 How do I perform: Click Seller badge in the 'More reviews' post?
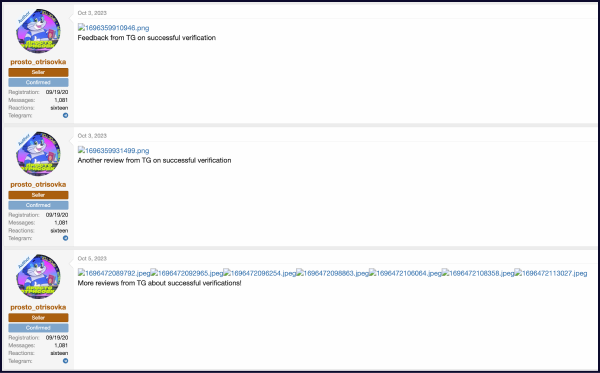tap(38, 318)
